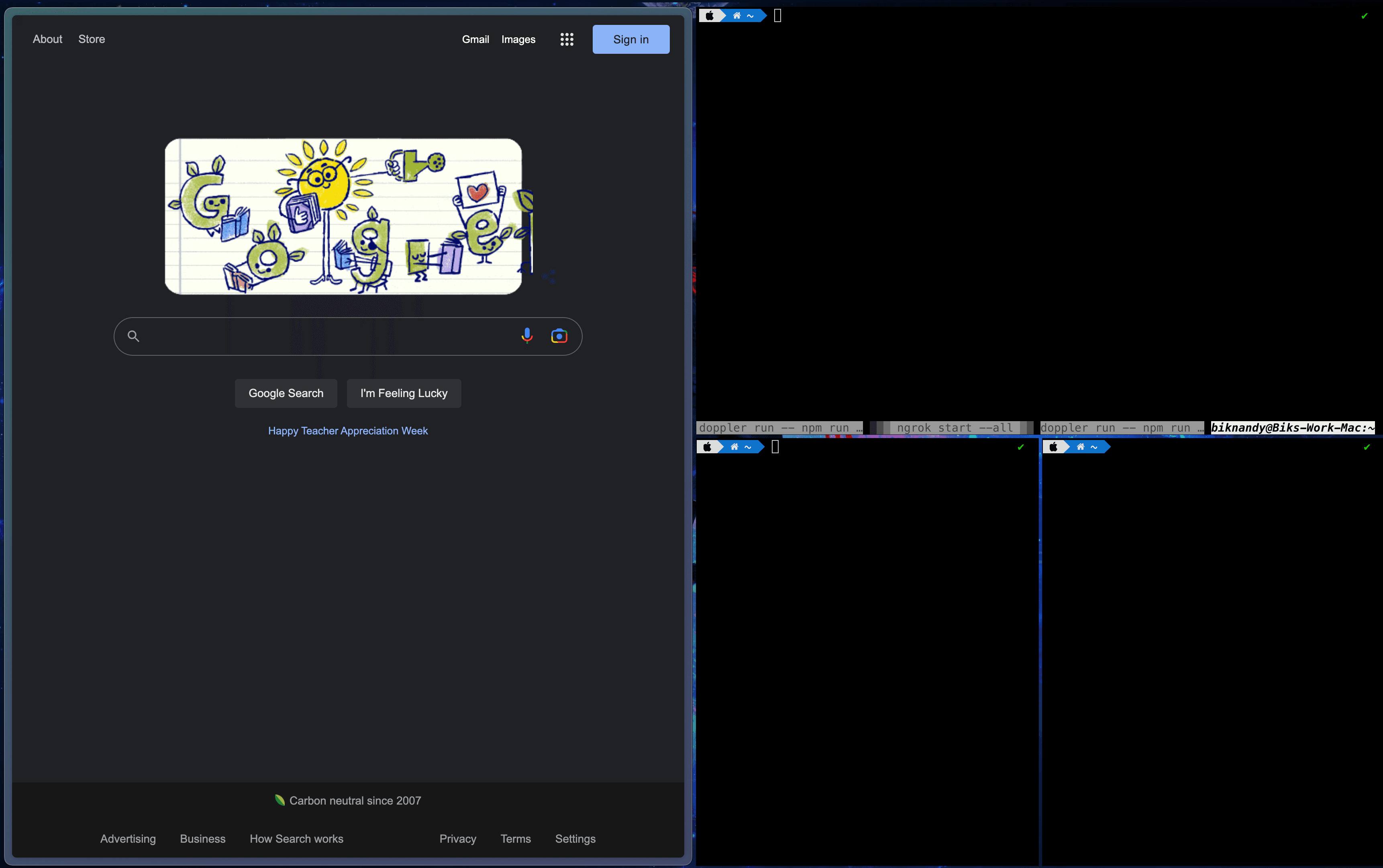1383x868 pixels.
Task: Open the Happy Teacher Appreciation Week link
Action: [347, 430]
